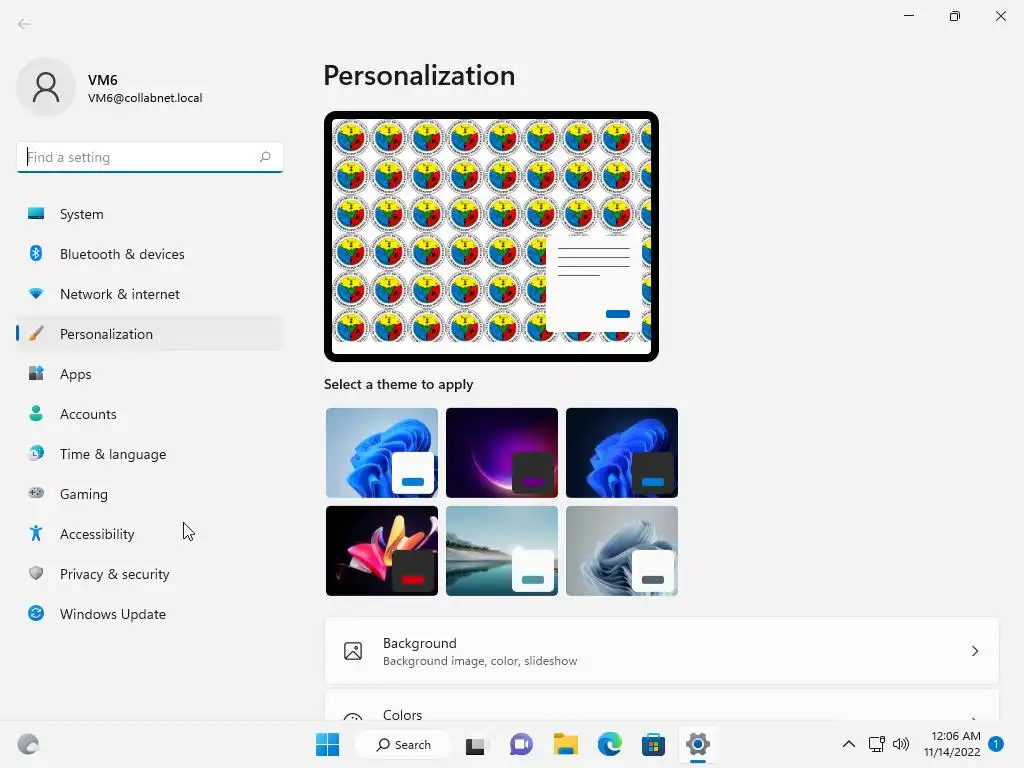Screen dimensions: 1024x768
Task: Click the Gaming controller icon
Action: pos(36,493)
